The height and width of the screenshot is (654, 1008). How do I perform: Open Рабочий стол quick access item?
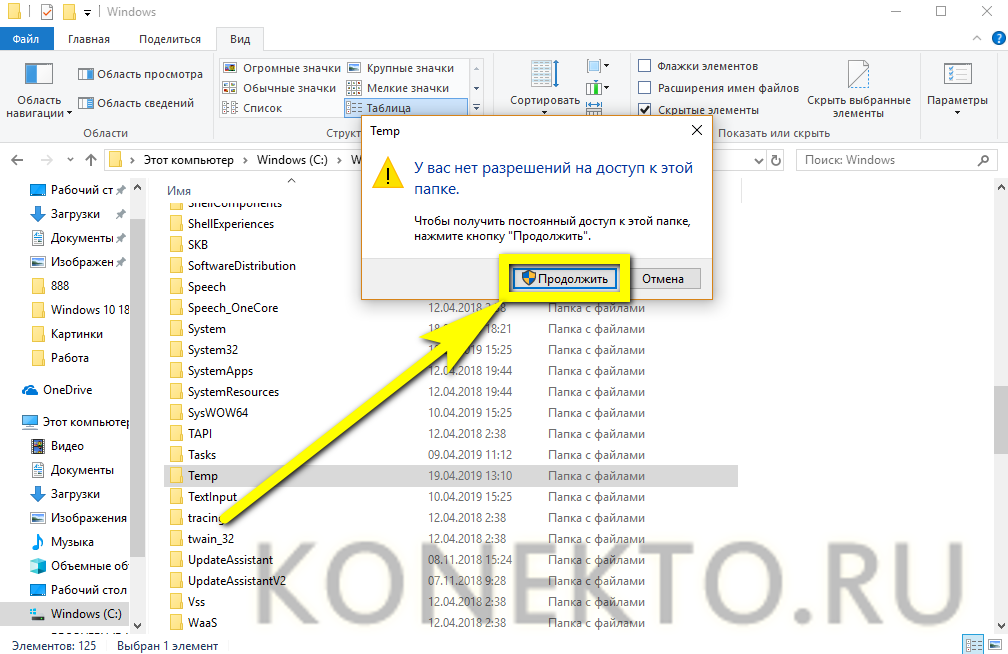point(78,190)
